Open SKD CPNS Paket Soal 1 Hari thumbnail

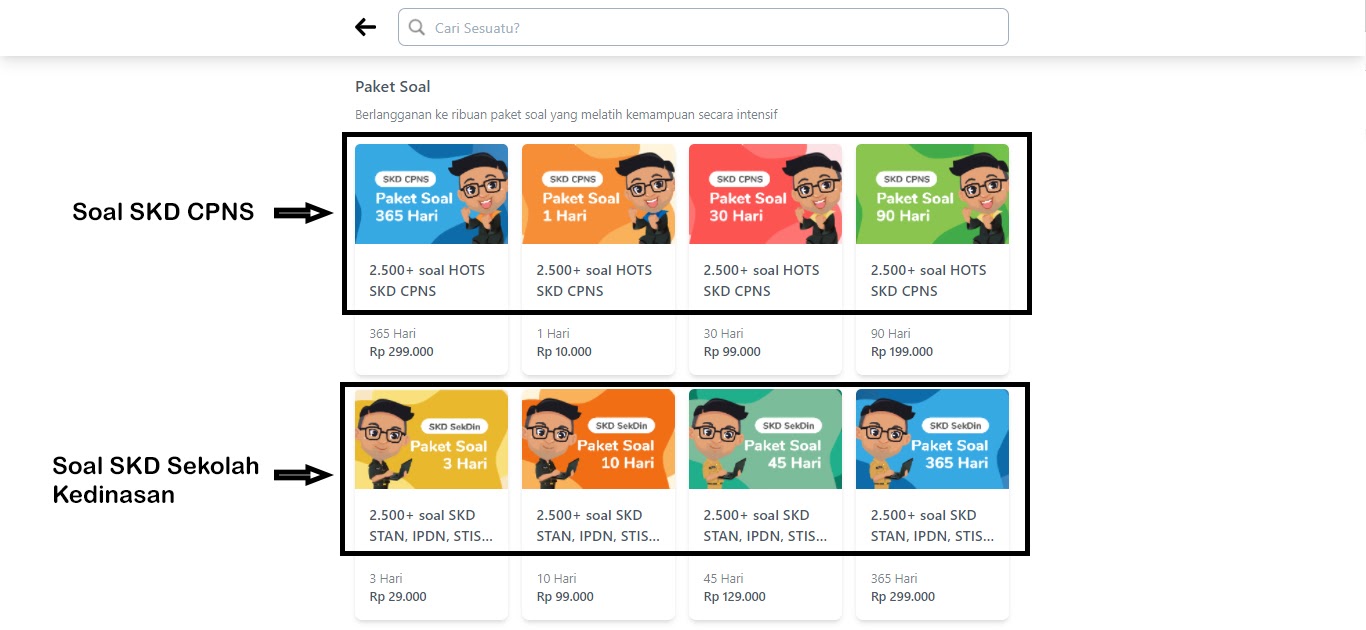599,194
